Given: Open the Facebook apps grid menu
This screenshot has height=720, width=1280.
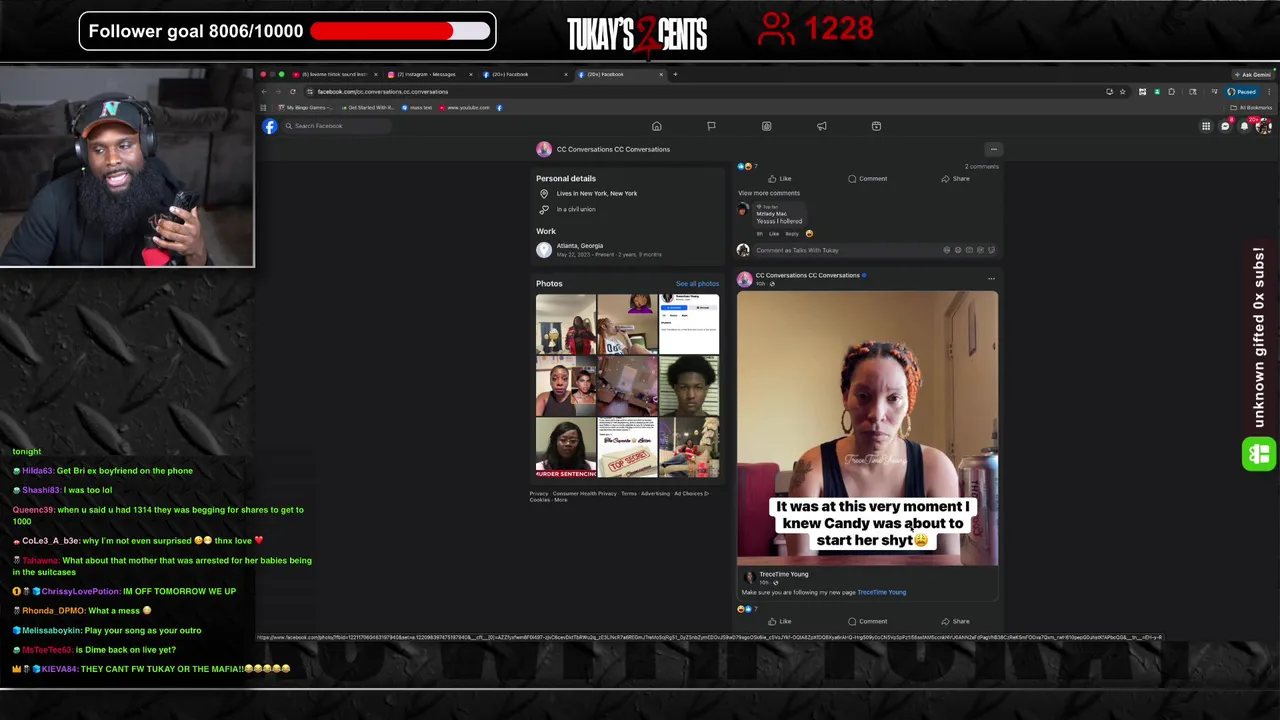Looking at the screenshot, I should 1206,126.
